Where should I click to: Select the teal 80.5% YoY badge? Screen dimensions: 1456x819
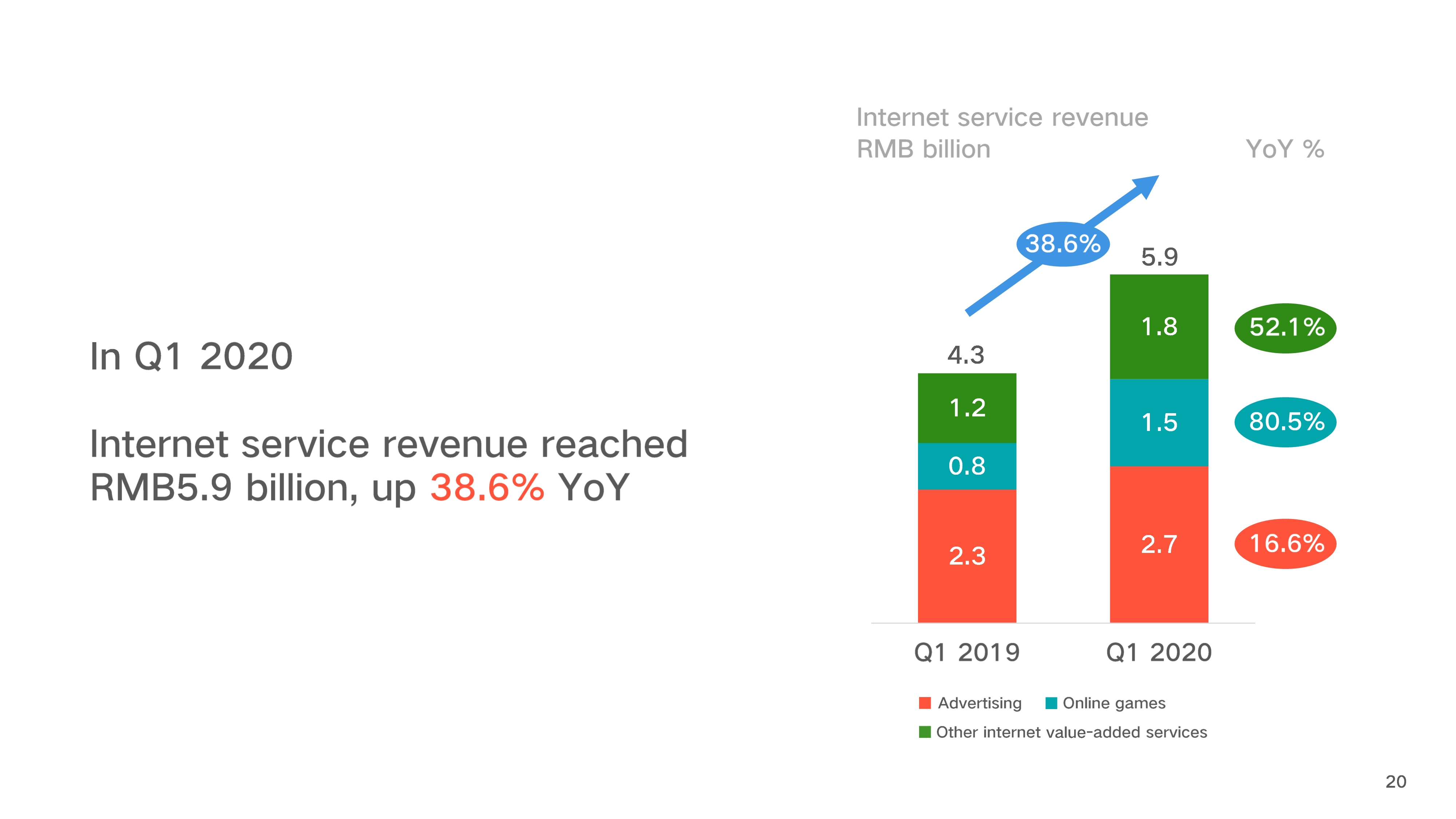click(x=1285, y=422)
